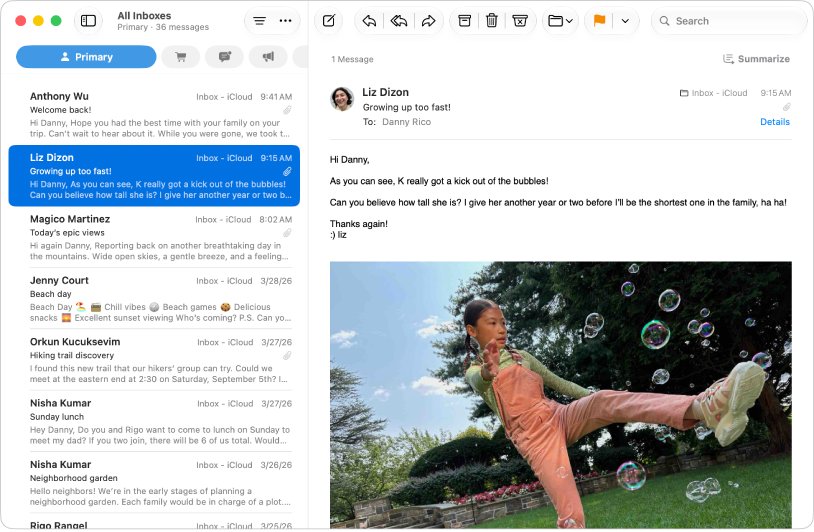
Task: Toggle the sidebar with the sidebar icon
Action: coord(88,21)
